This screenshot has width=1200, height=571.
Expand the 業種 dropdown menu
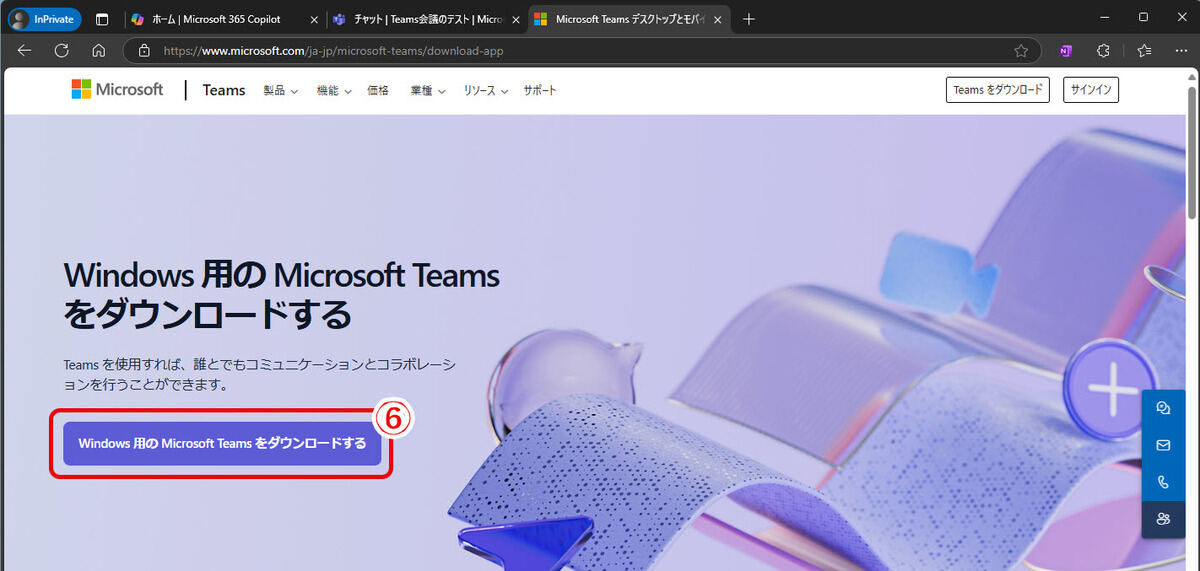[x=427, y=90]
